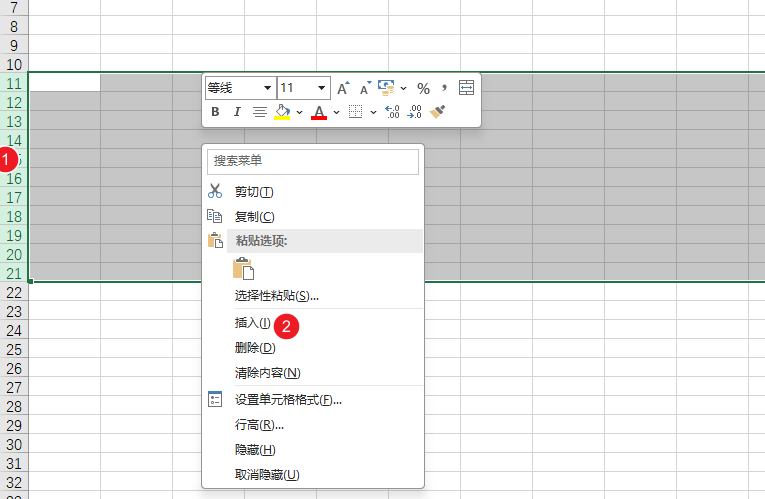Apply the yellow fill color
Screen dimensions: 765x499
pos(282,112)
